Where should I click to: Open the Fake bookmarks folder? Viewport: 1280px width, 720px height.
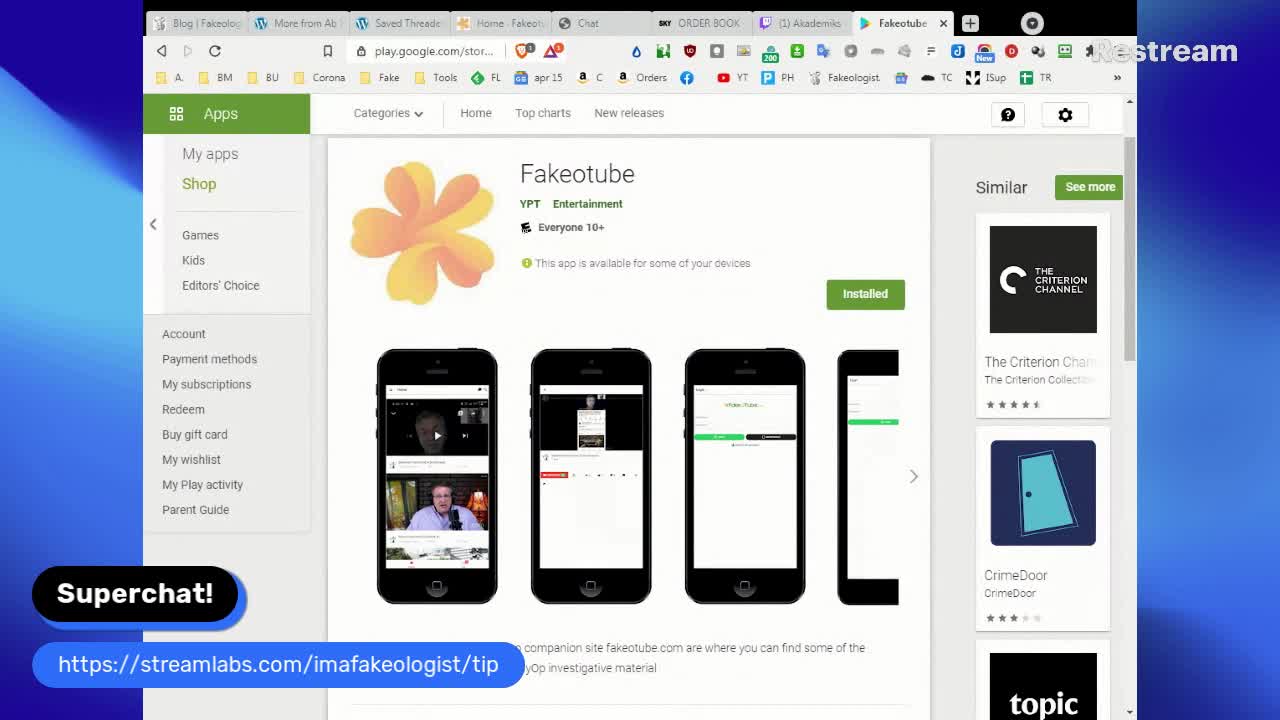tap(380, 77)
